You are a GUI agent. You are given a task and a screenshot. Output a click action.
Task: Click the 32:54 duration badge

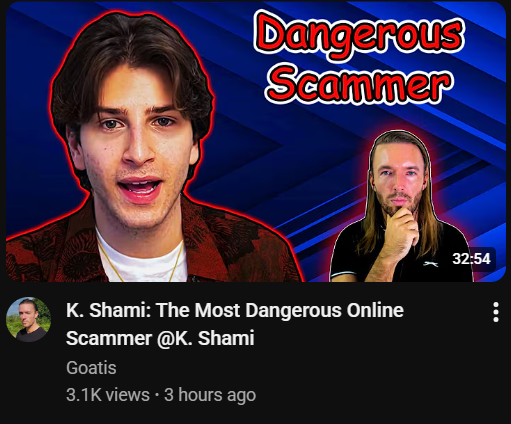pyautogui.click(x=471, y=259)
